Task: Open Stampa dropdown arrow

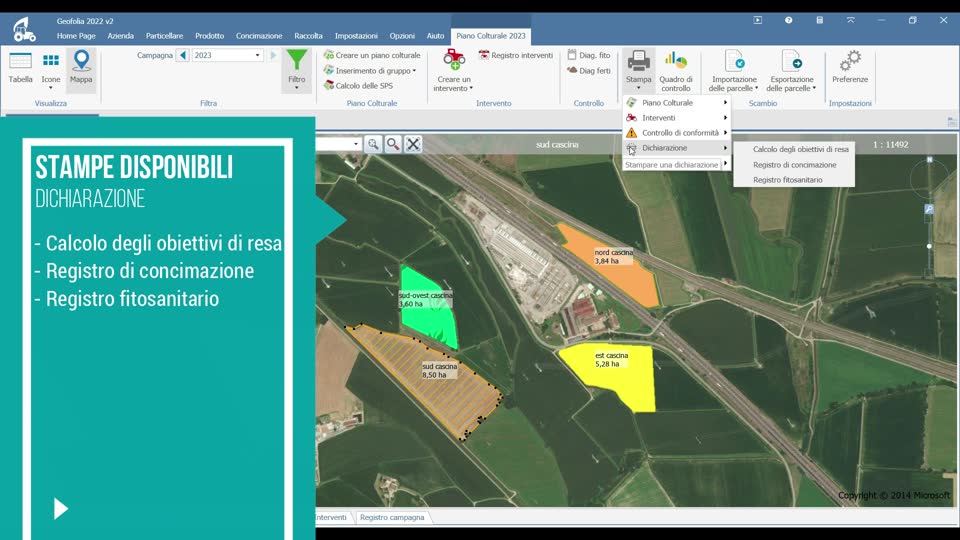Action: 639,88
